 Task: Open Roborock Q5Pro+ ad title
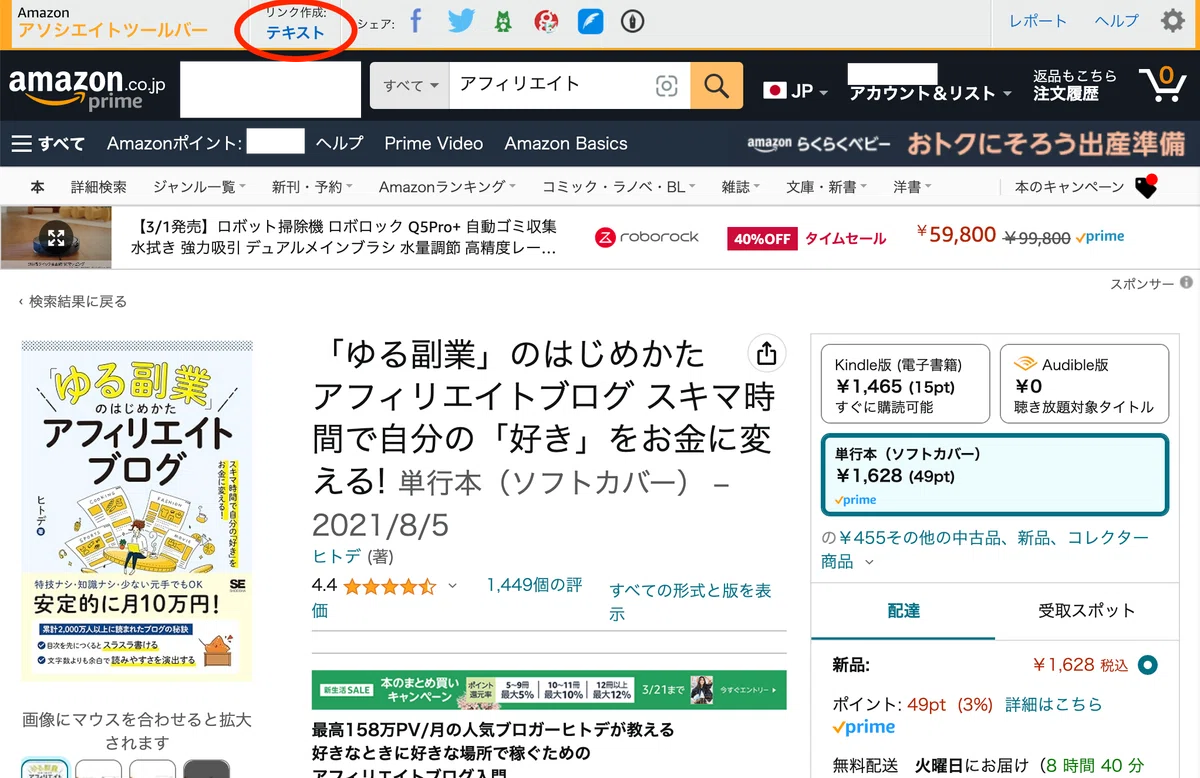(x=344, y=237)
